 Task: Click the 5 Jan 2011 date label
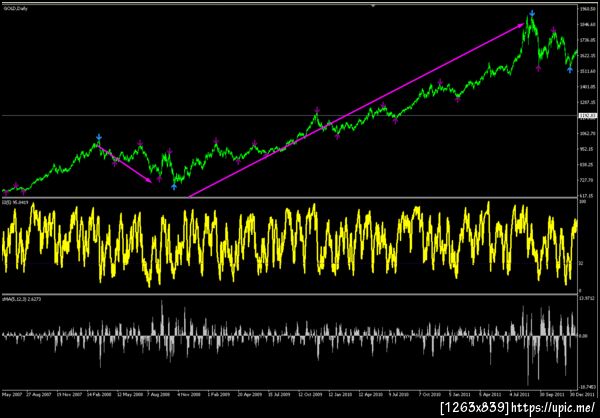[461, 394]
